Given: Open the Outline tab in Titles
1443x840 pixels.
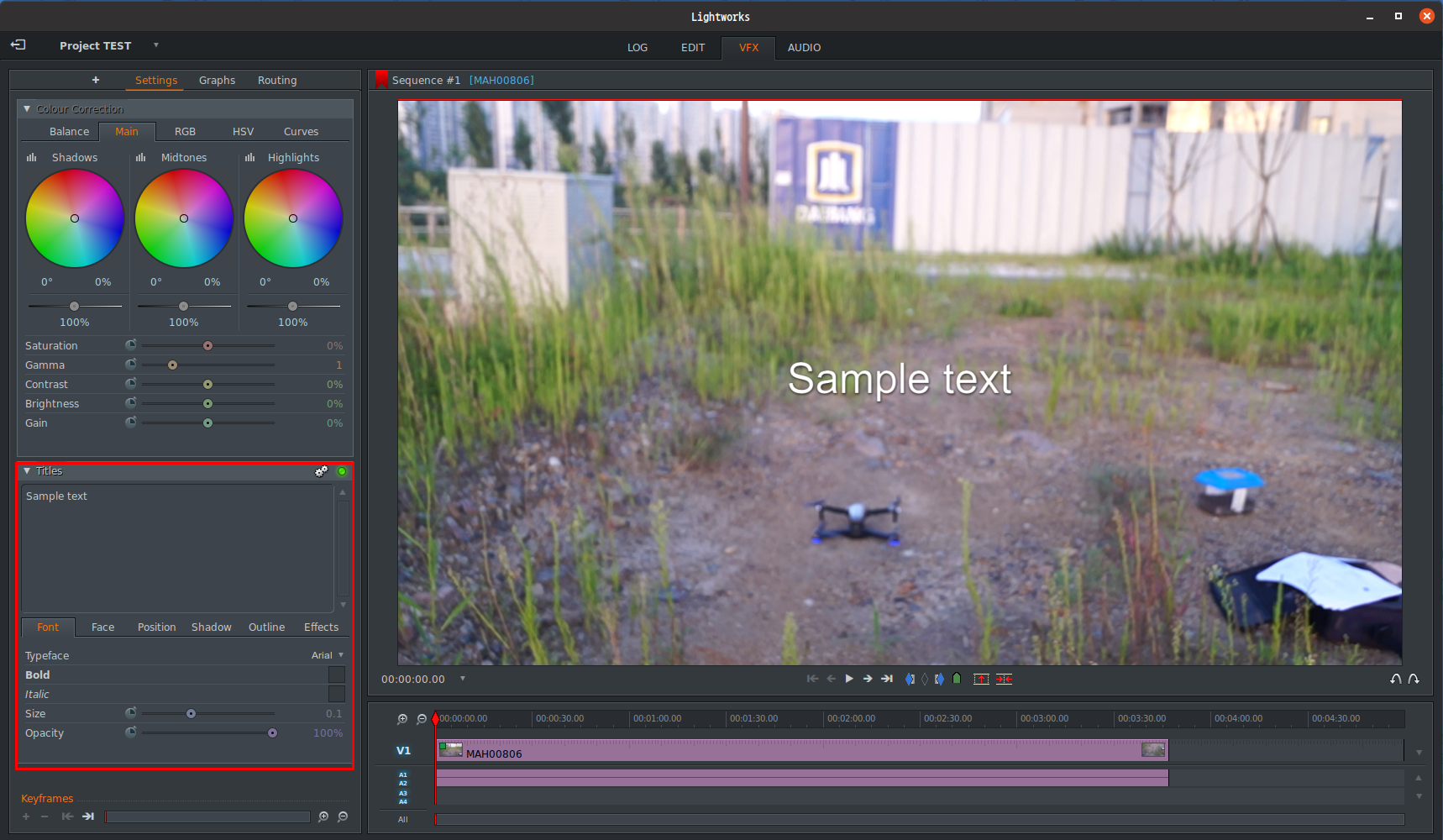Looking at the screenshot, I should (x=266, y=627).
